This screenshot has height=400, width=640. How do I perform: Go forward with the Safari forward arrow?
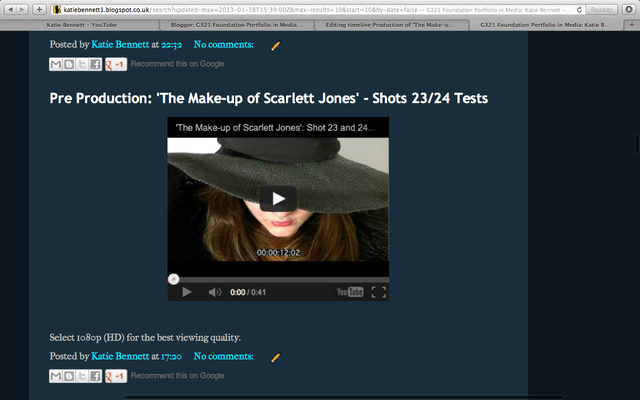[22, 9]
